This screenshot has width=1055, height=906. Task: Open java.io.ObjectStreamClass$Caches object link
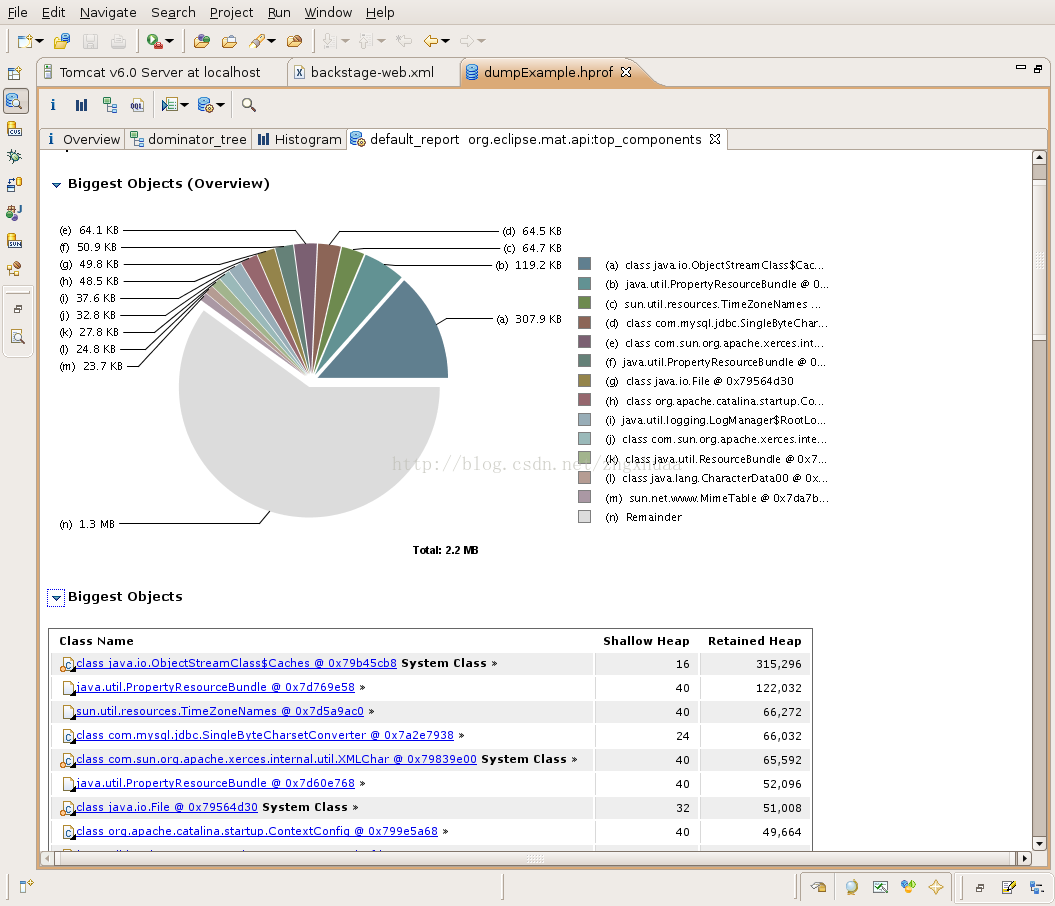click(x=236, y=663)
